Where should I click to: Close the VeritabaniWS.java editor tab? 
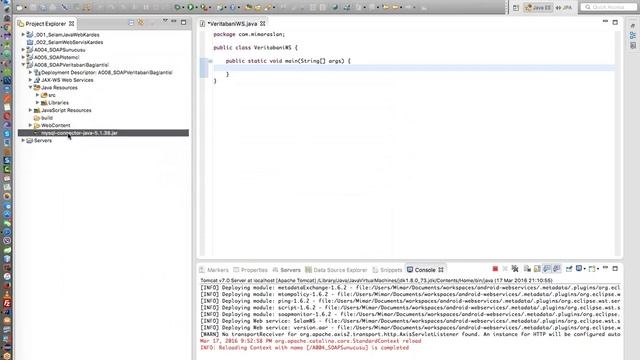(263, 24)
